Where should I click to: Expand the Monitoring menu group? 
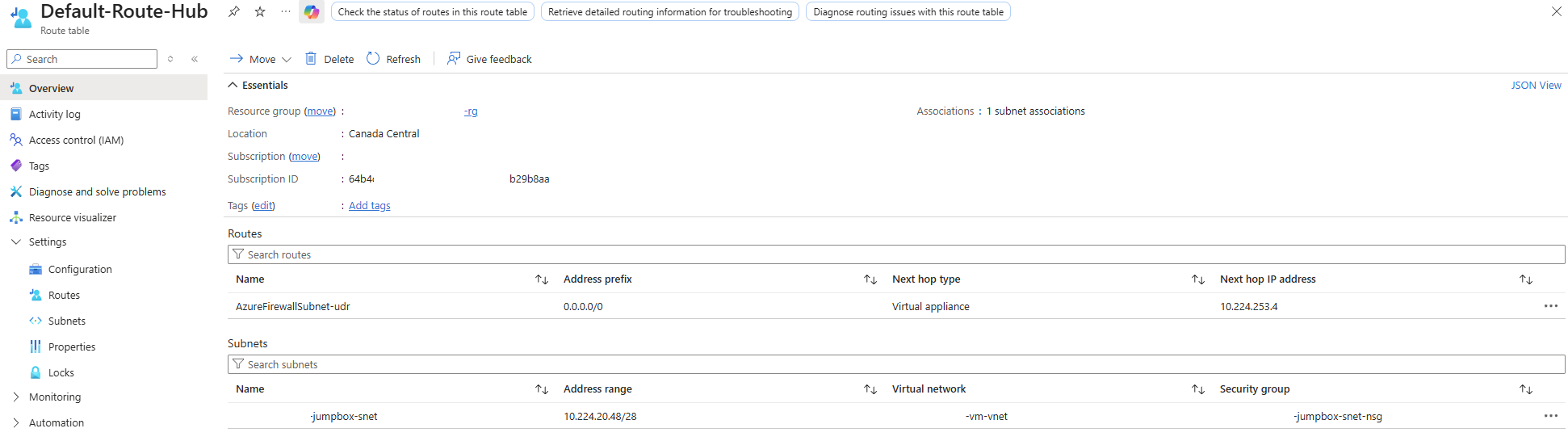pos(16,397)
